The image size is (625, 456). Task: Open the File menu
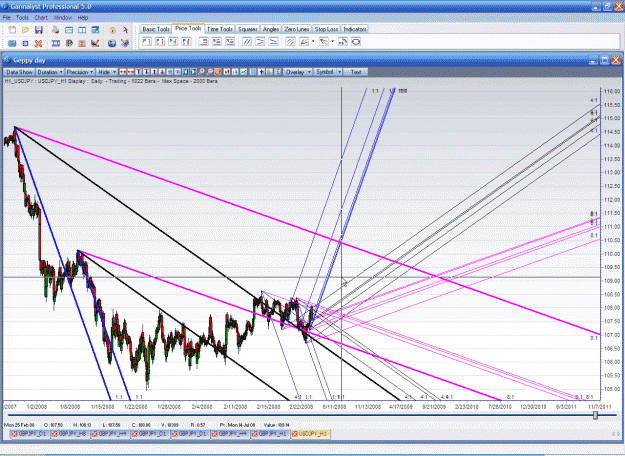coord(6,18)
